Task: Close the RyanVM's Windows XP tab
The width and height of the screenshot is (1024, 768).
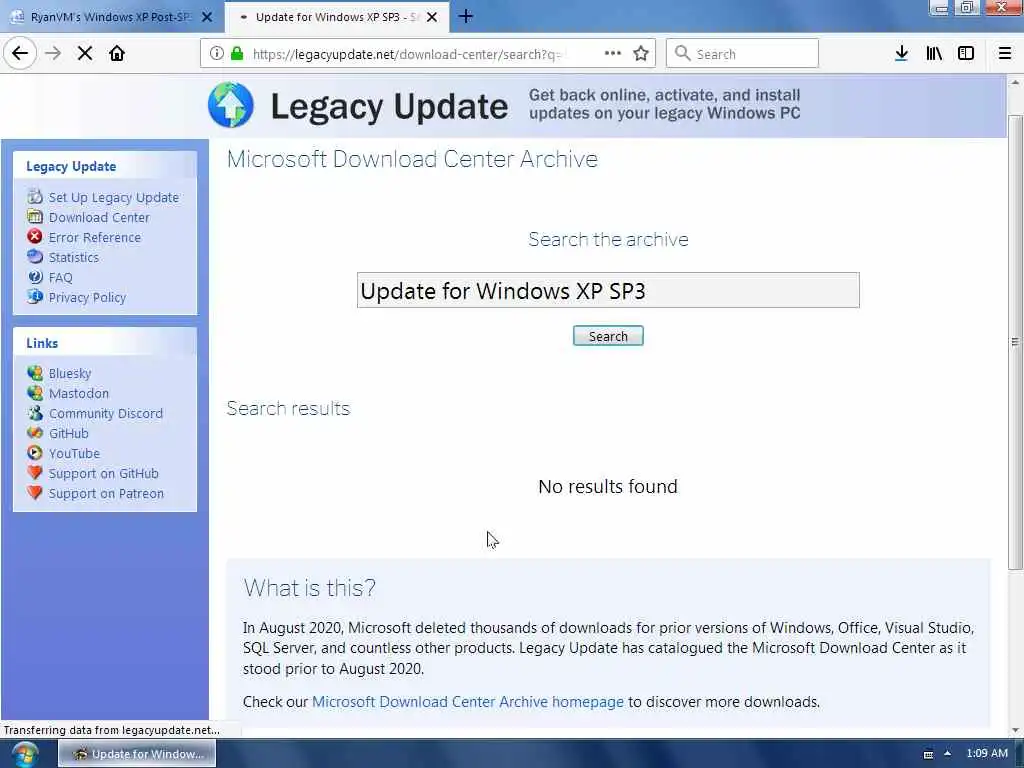Action: point(207,17)
